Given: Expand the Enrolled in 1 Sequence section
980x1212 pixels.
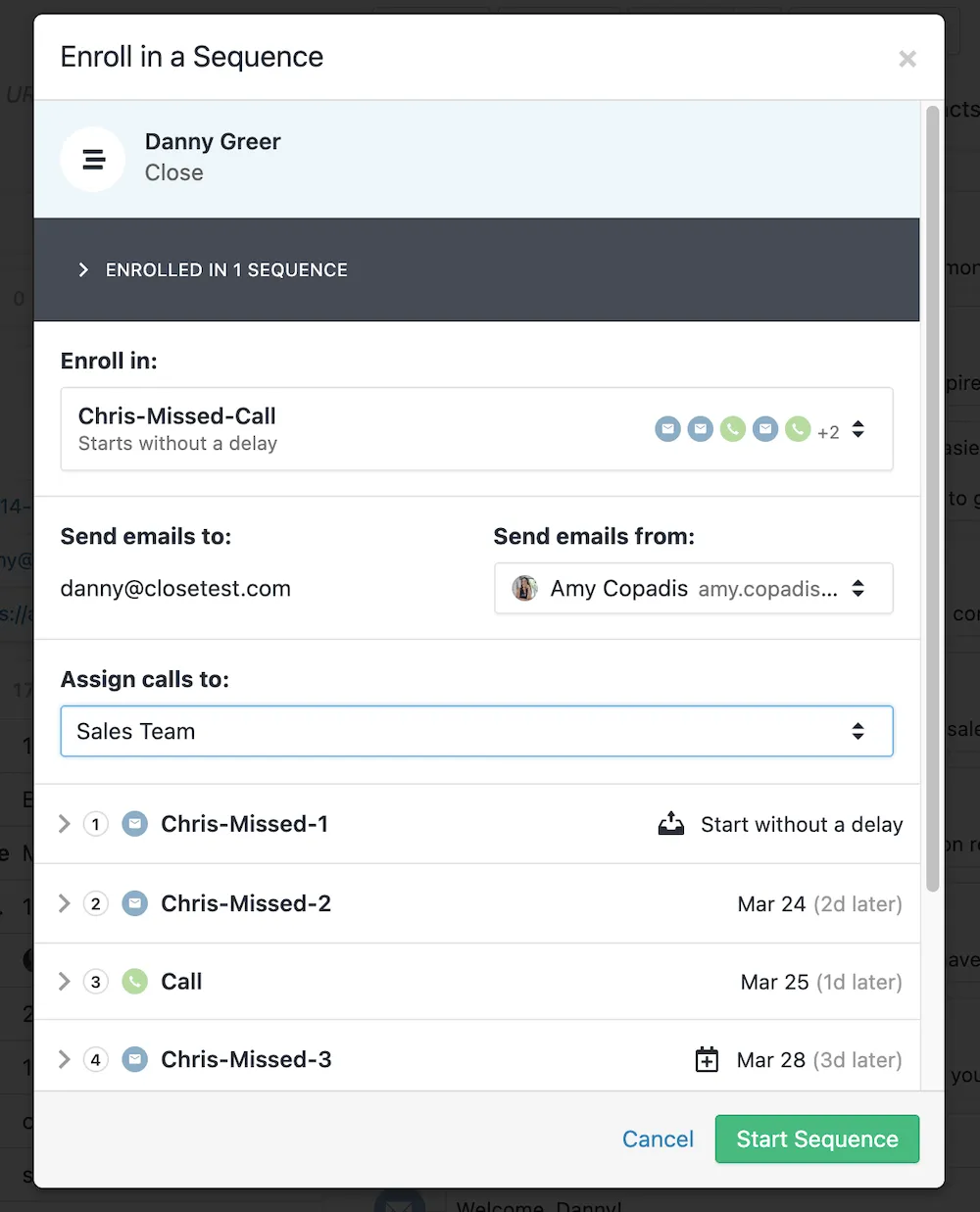Looking at the screenshot, I should coord(84,269).
